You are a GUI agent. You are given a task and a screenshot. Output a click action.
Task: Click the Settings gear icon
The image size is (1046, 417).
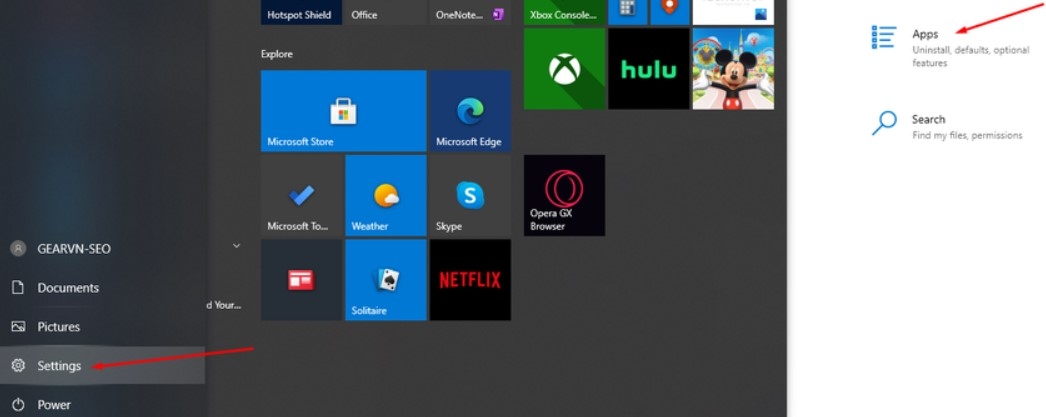(x=18, y=365)
